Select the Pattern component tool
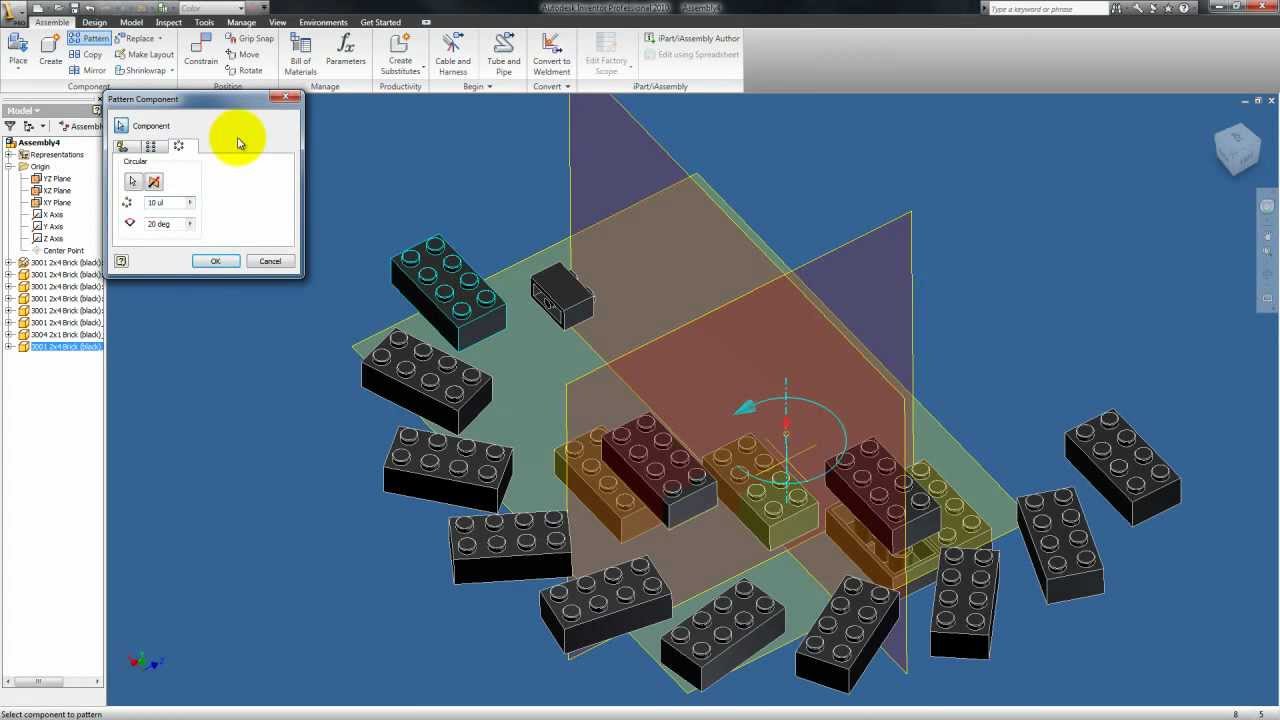This screenshot has width=1280, height=720. click(88, 38)
